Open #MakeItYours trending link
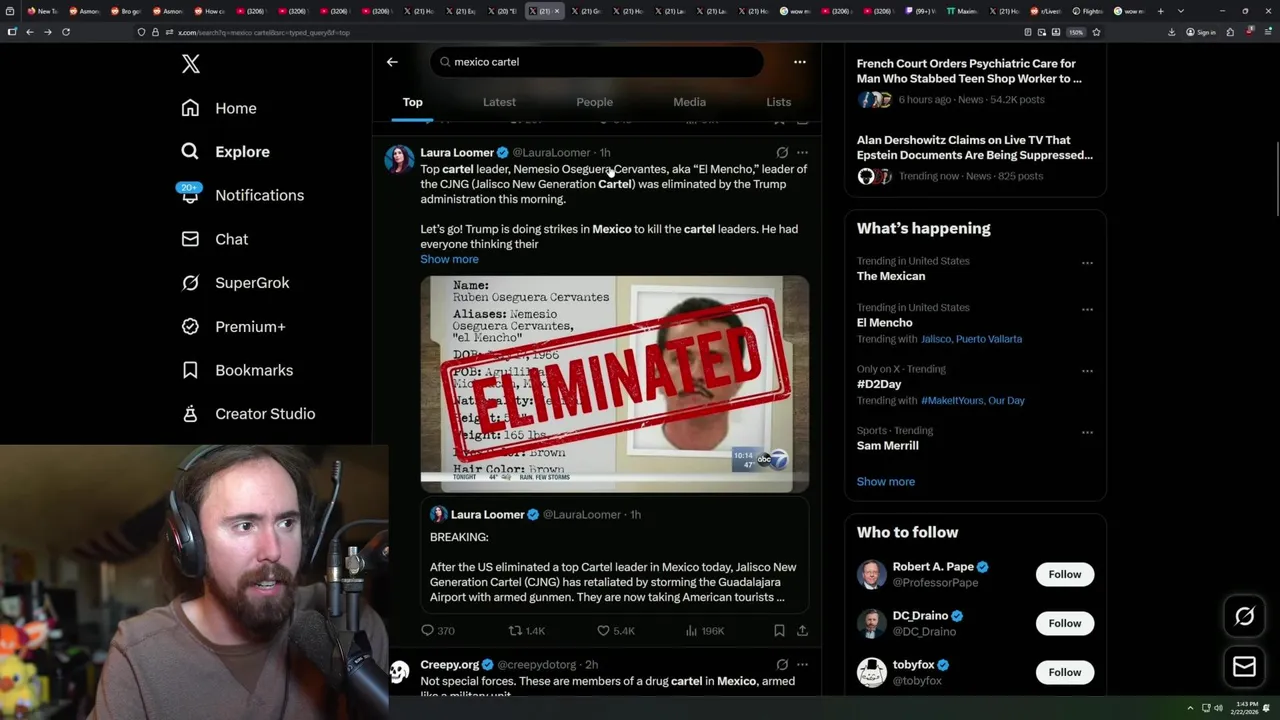 [x=951, y=400]
